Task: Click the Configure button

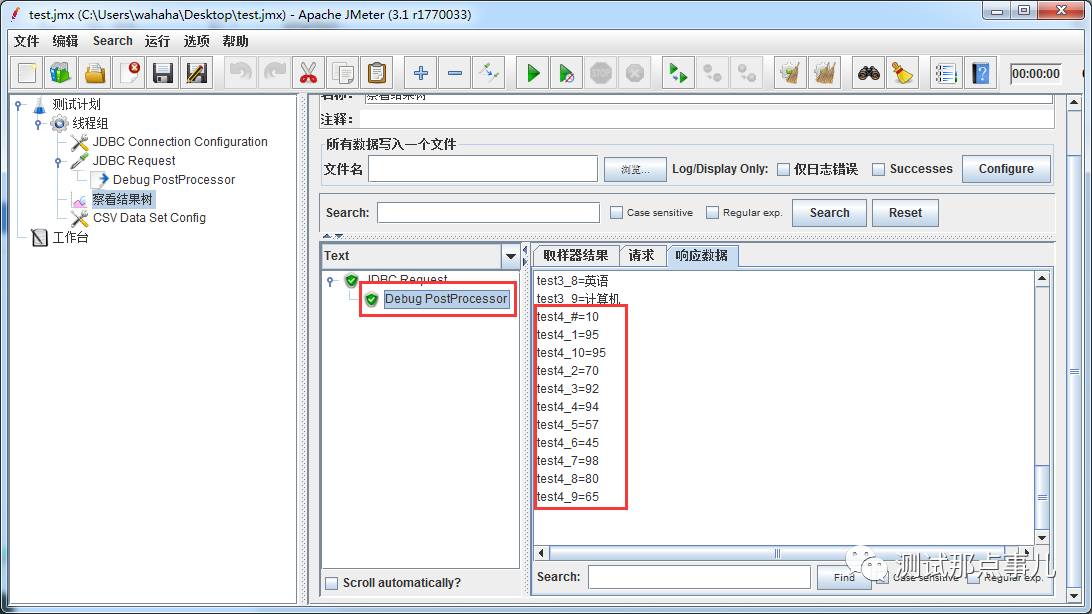Action: pos(1006,169)
